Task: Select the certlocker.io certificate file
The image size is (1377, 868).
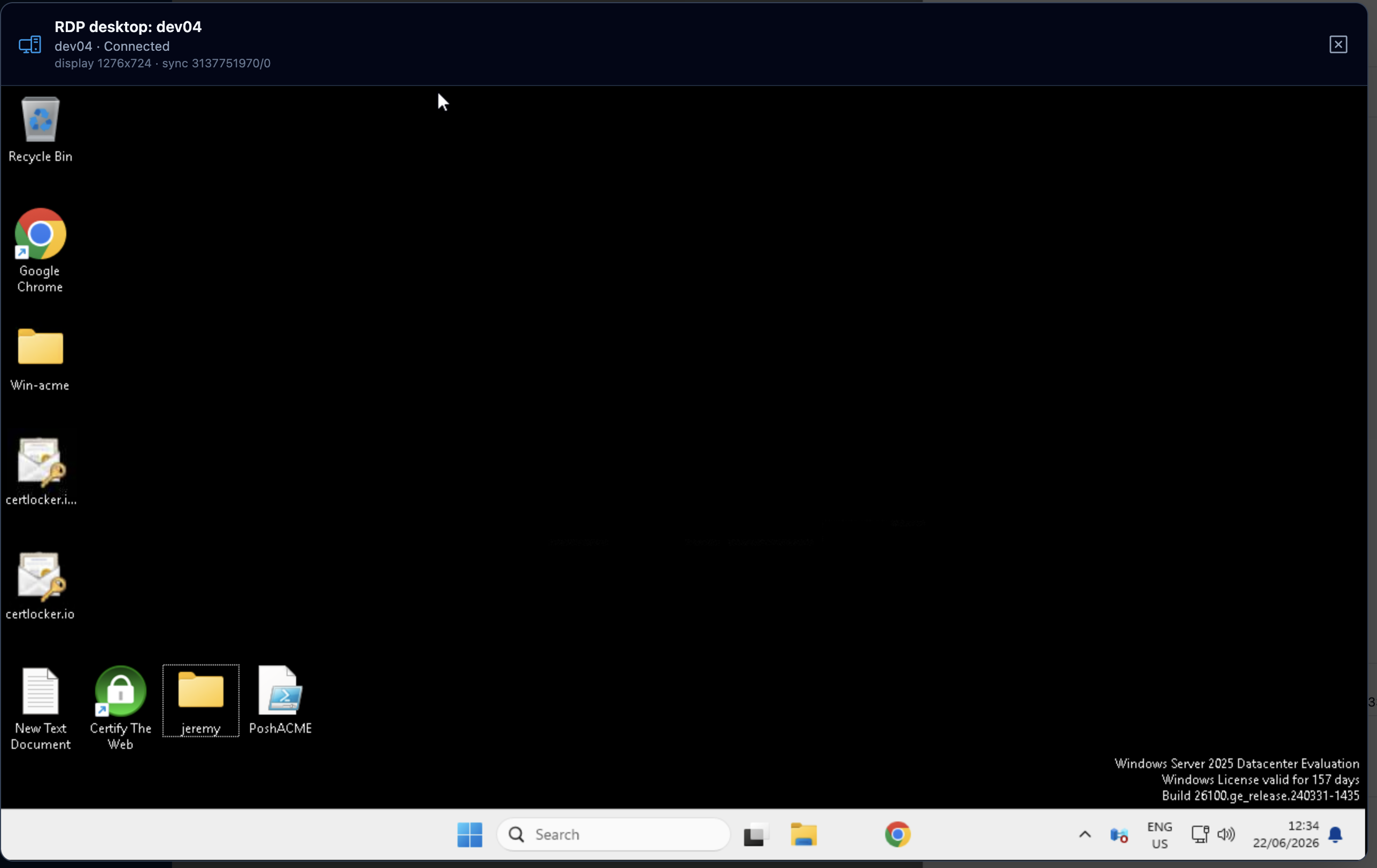Action: click(x=40, y=586)
